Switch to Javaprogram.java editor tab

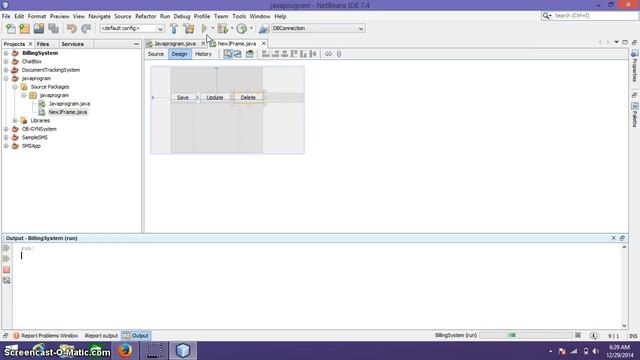tap(175, 44)
